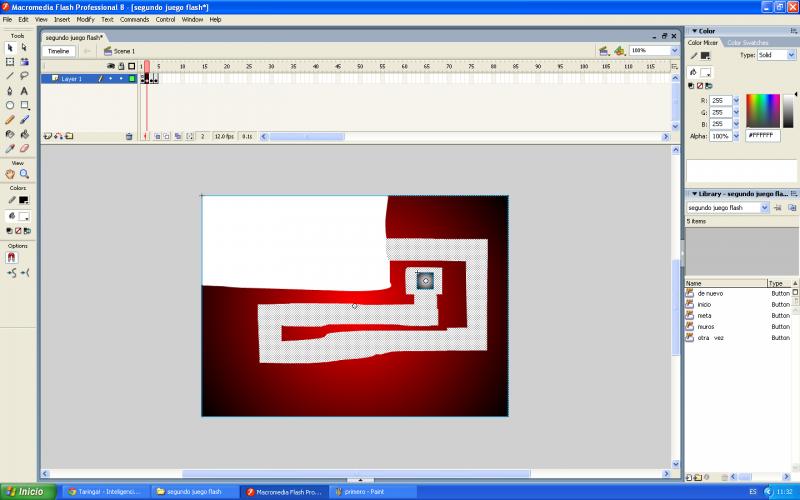
Task: Click the Straighten option icon
Action: coord(24,273)
